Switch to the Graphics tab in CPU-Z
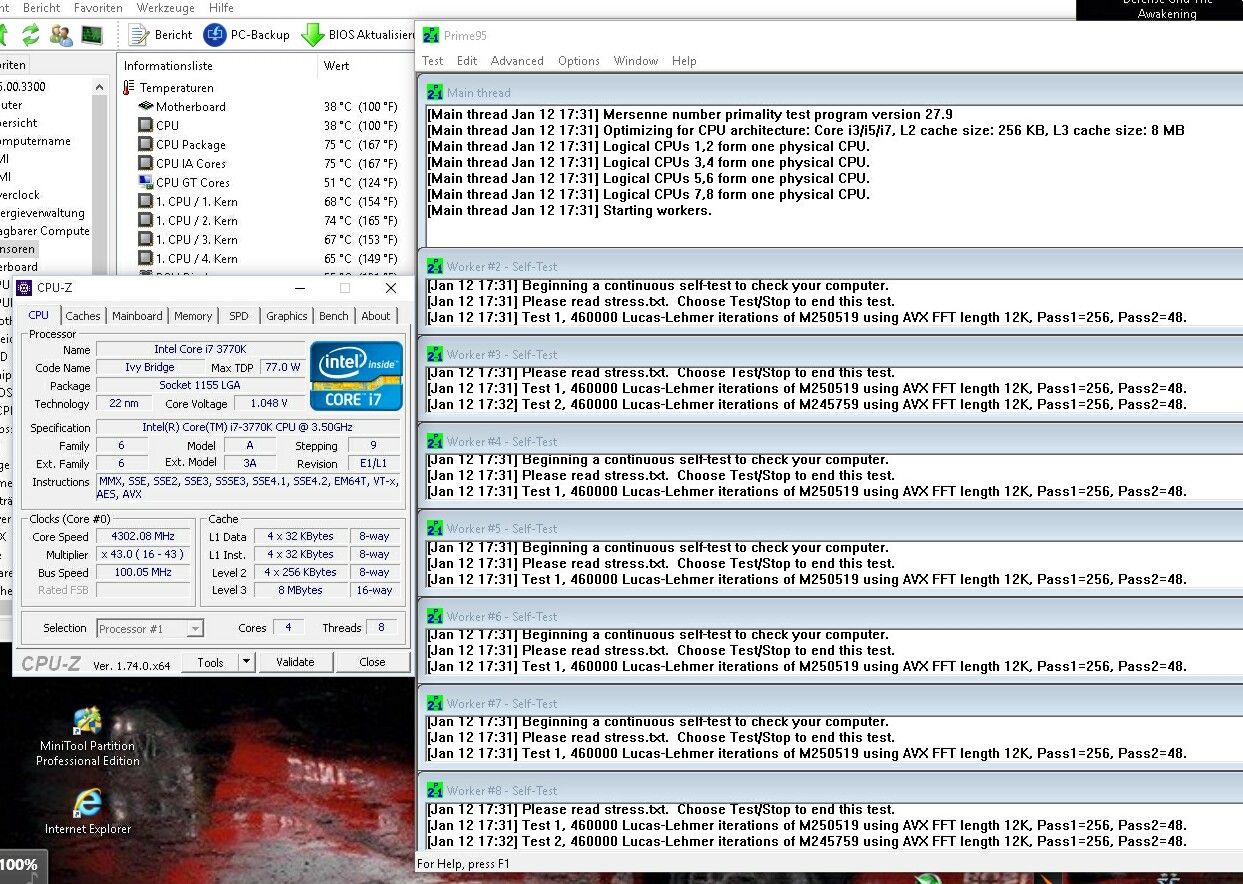 (x=287, y=316)
